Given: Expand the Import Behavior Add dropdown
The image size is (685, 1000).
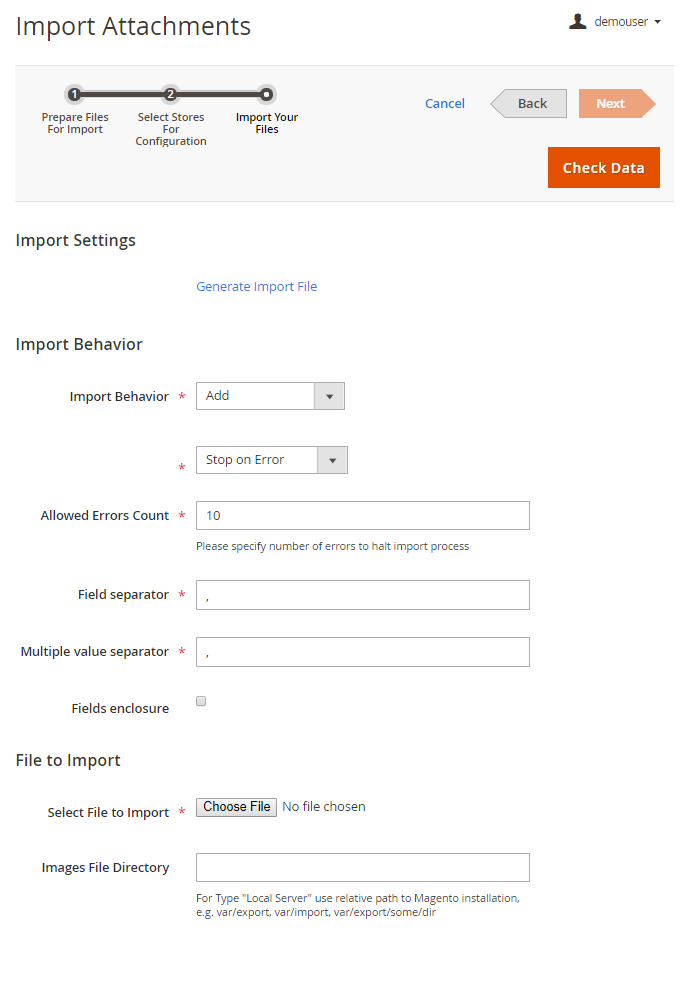Looking at the screenshot, I should [x=270, y=396].
